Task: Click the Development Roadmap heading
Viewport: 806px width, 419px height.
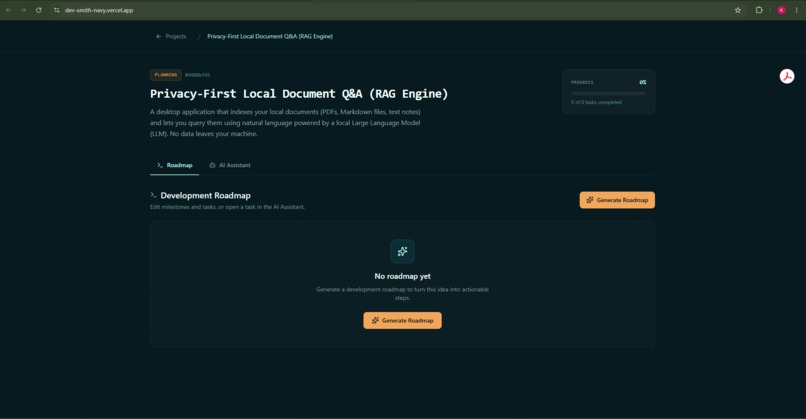Action: pyautogui.click(x=206, y=195)
